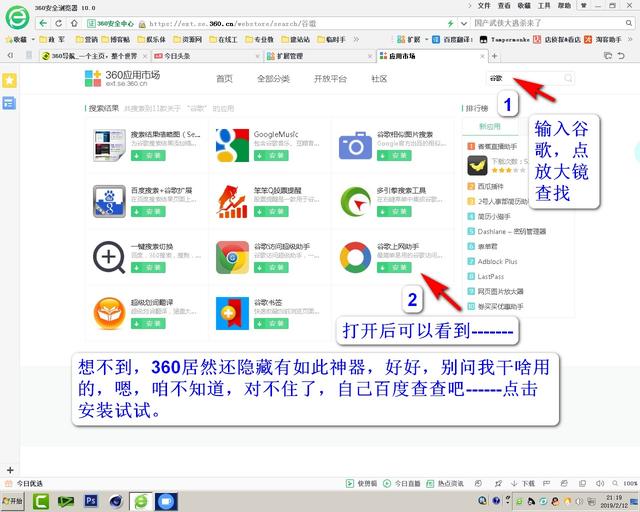
Task: Install 谷歌书签 with its 安装 button
Action: (x=271, y=323)
